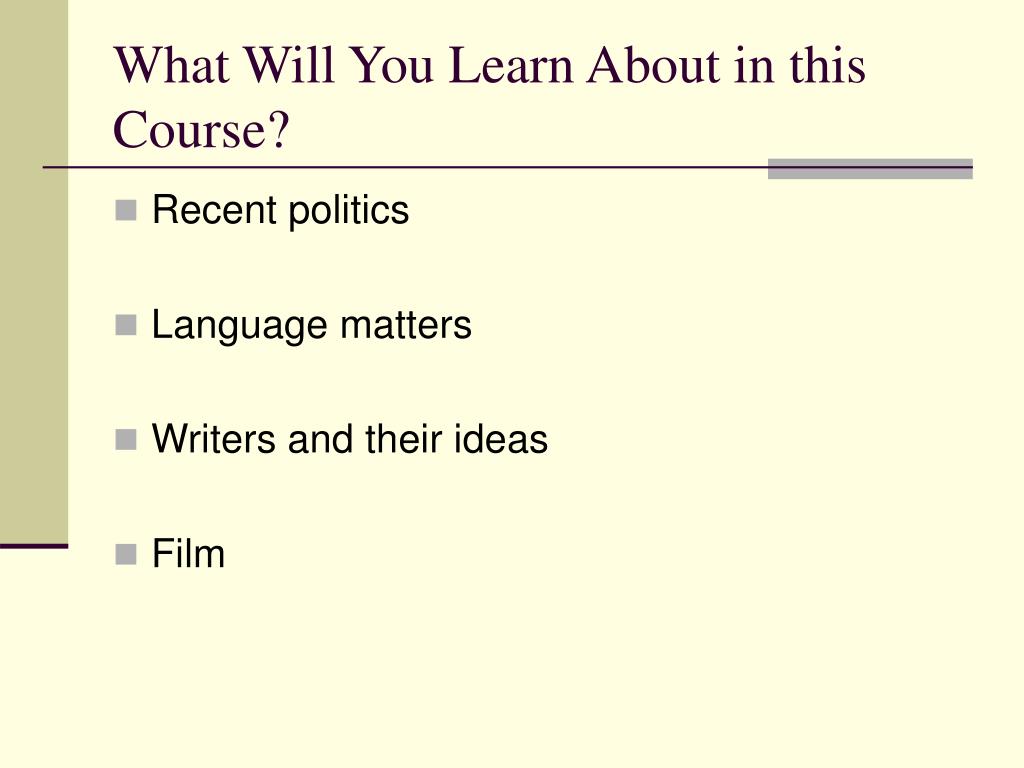This screenshot has height=768, width=1024.
Task: Click the bullet marker before Writers and their ideas
Action: pyautogui.click(x=125, y=440)
